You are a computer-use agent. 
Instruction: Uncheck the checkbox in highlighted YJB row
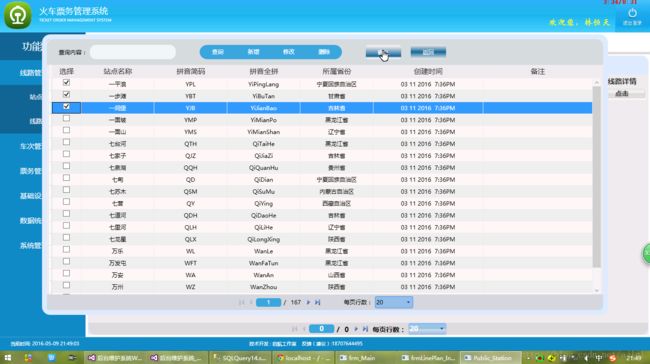coord(66,107)
